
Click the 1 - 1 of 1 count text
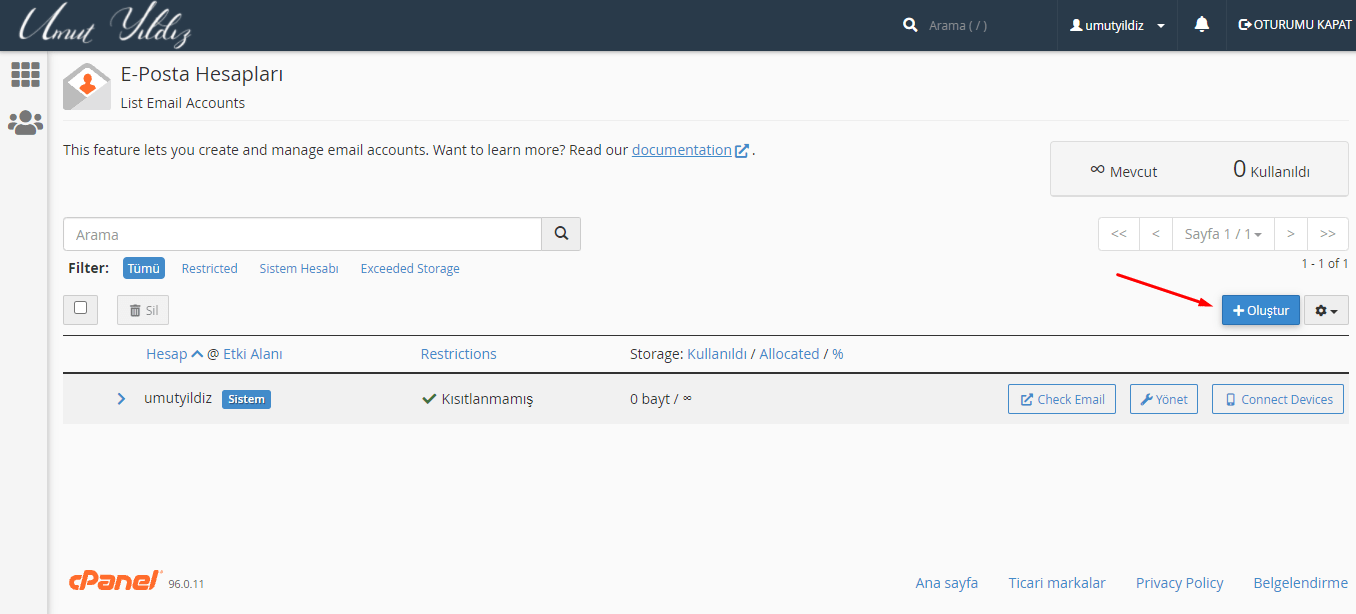pyautogui.click(x=1325, y=264)
